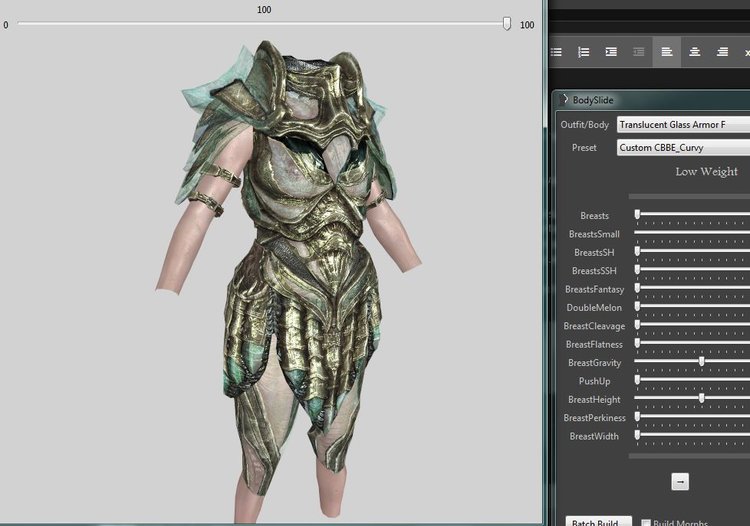
Task: Click the decrease indent icon
Action: [x=639, y=52]
